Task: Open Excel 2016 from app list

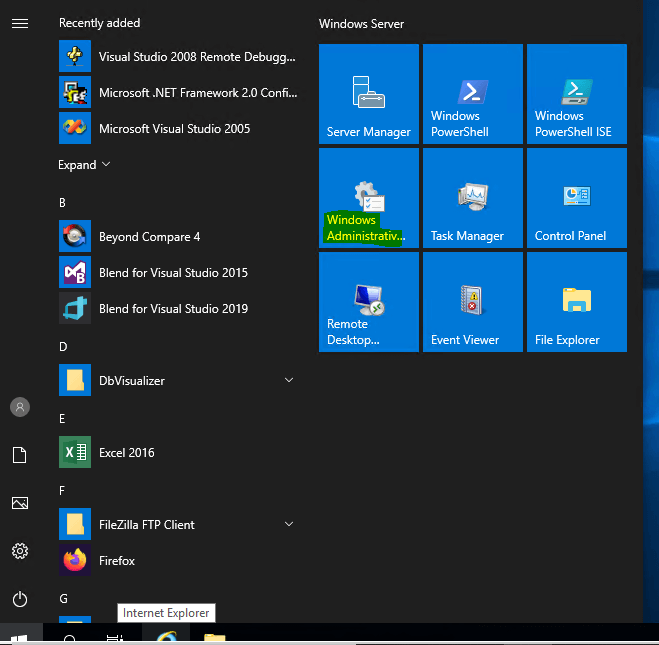Action: [179, 452]
